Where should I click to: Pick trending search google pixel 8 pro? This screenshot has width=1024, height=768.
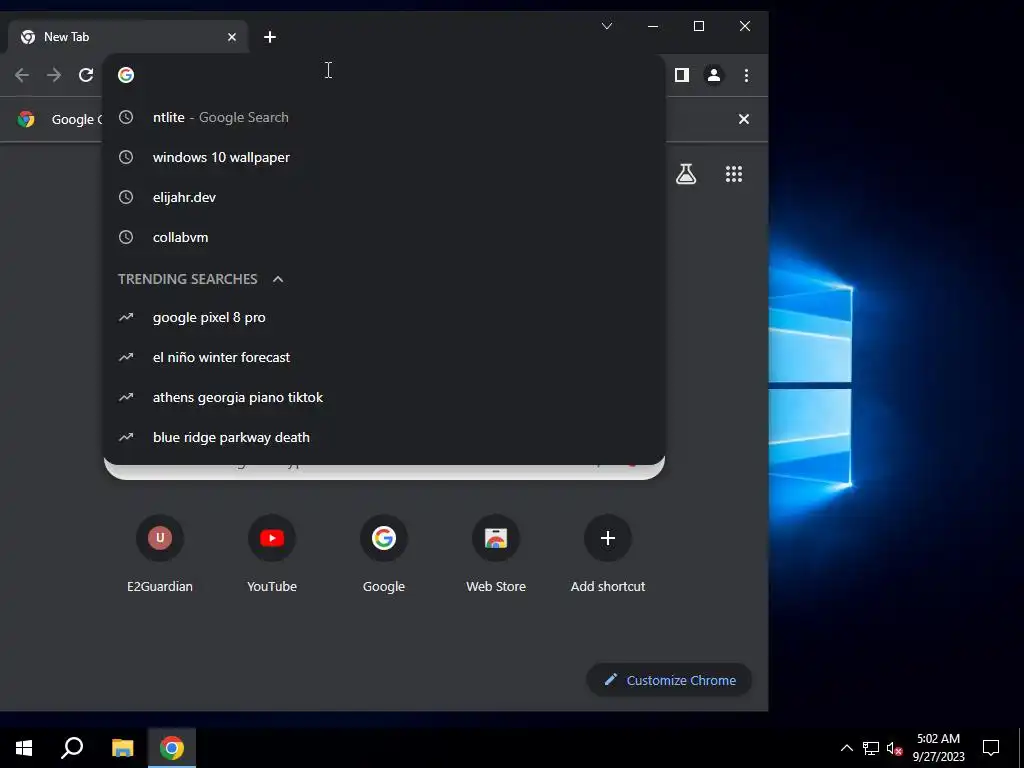[384, 317]
